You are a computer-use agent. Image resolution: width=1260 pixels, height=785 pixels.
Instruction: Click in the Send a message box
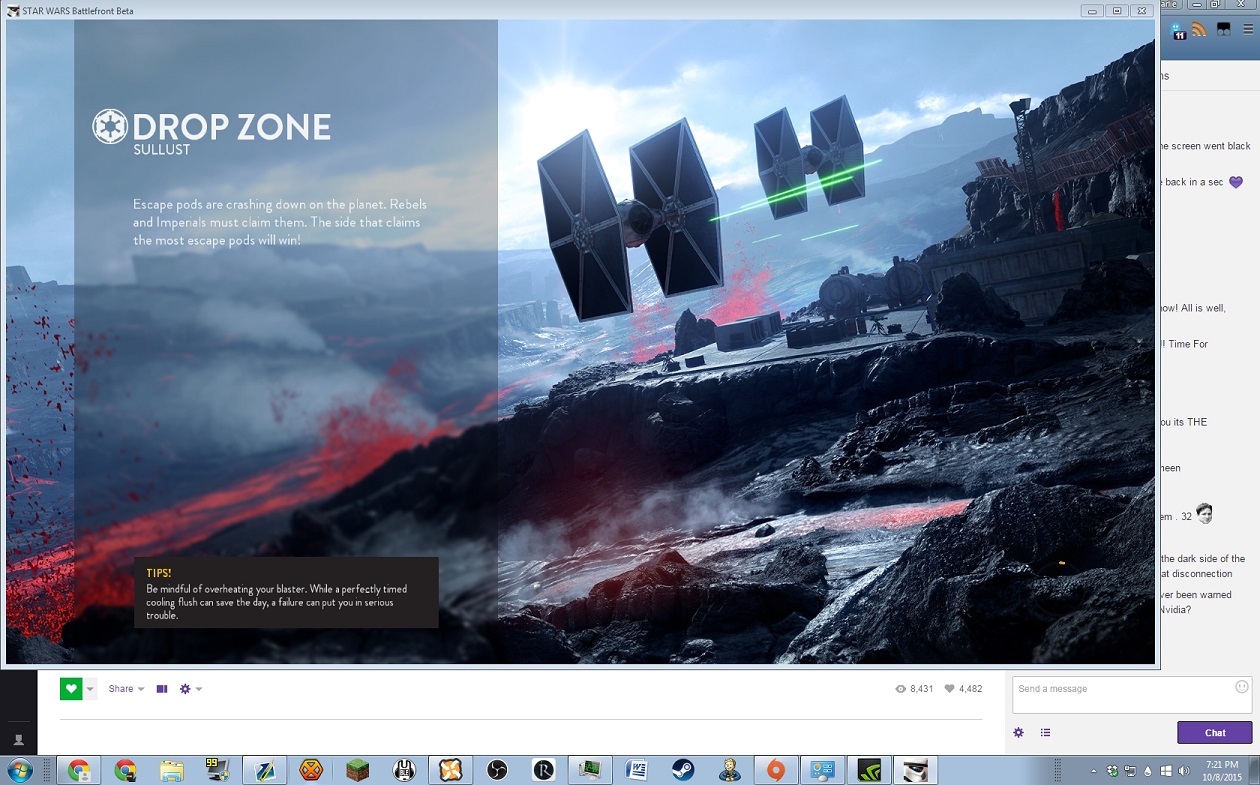[x=1120, y=694]
